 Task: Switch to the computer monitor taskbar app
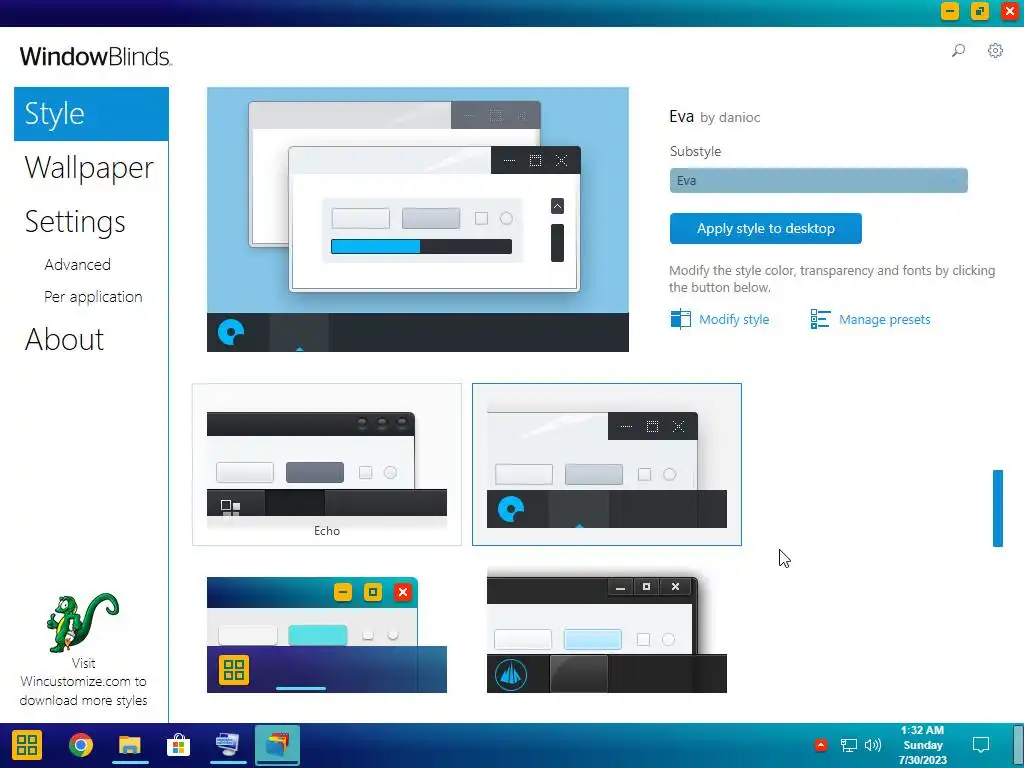click(228, 744)
